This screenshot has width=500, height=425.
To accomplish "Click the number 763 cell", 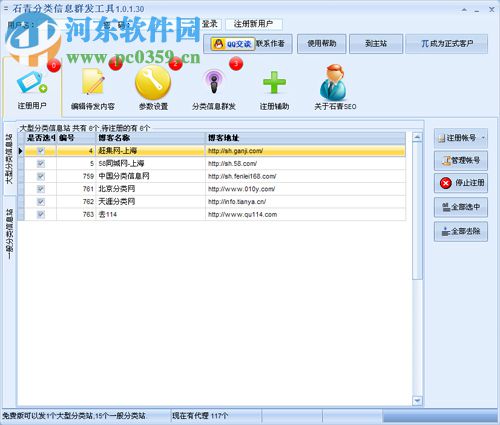I will pos(76,214).
